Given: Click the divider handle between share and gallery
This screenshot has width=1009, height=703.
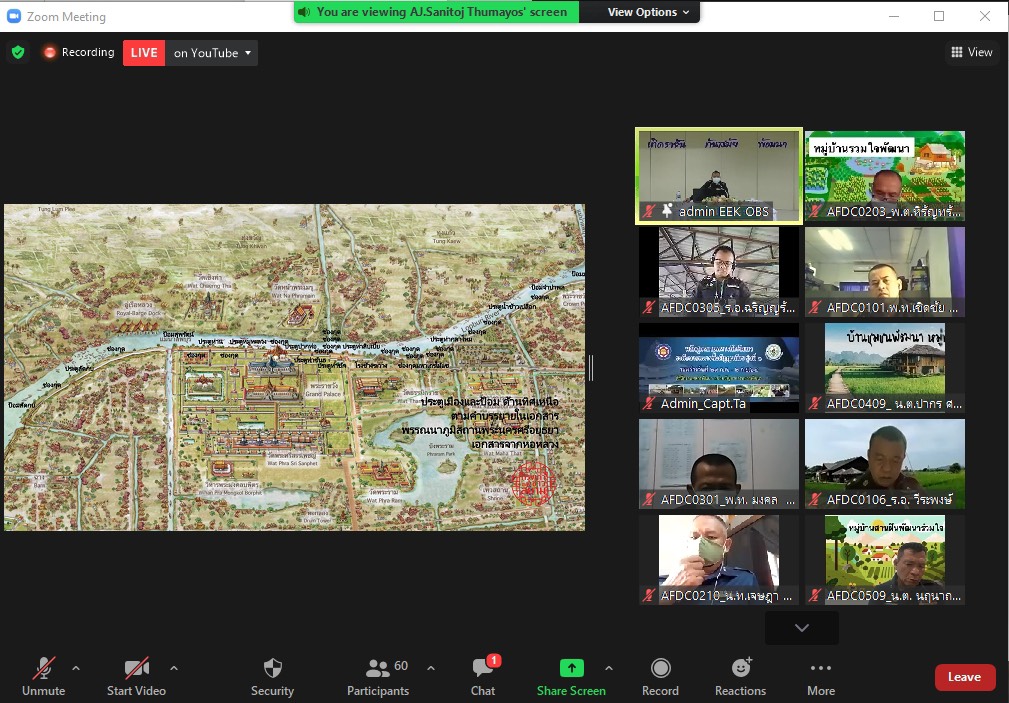Looking at the screenshot, I should [x=591, y=368].
